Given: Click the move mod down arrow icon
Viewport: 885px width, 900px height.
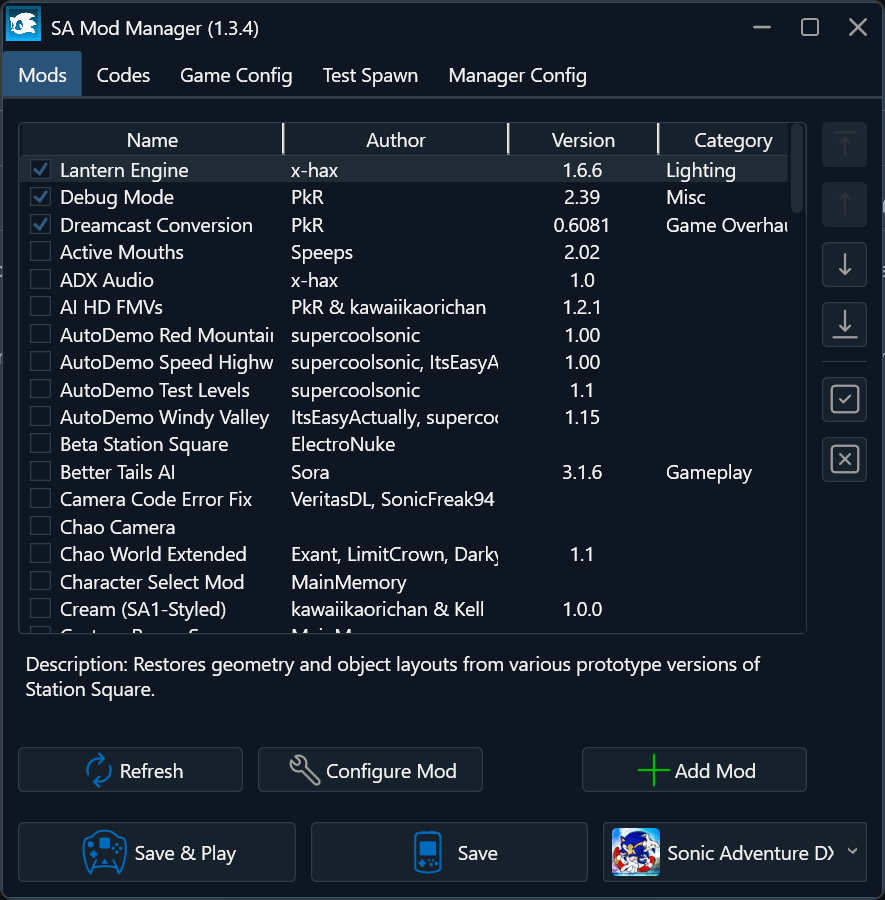Looking at the screenshot, I should pyautogui.click(x=845, y=264).
